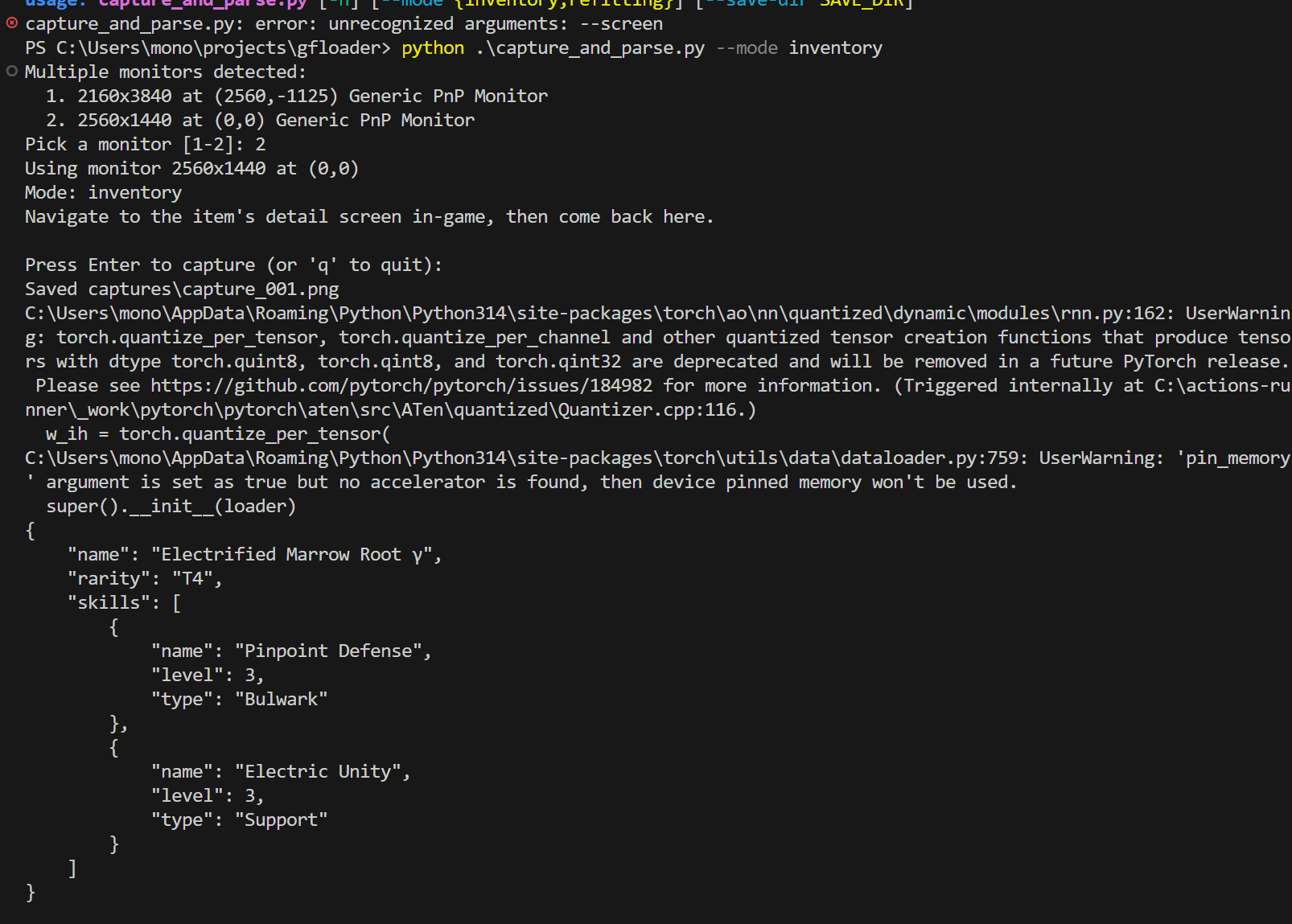Screen dimensions: 1292x924
Task: Click the "w_ih = torch.quantize_per_tensor(" code line
Action: pyautogui.click(x=218, y=434)
